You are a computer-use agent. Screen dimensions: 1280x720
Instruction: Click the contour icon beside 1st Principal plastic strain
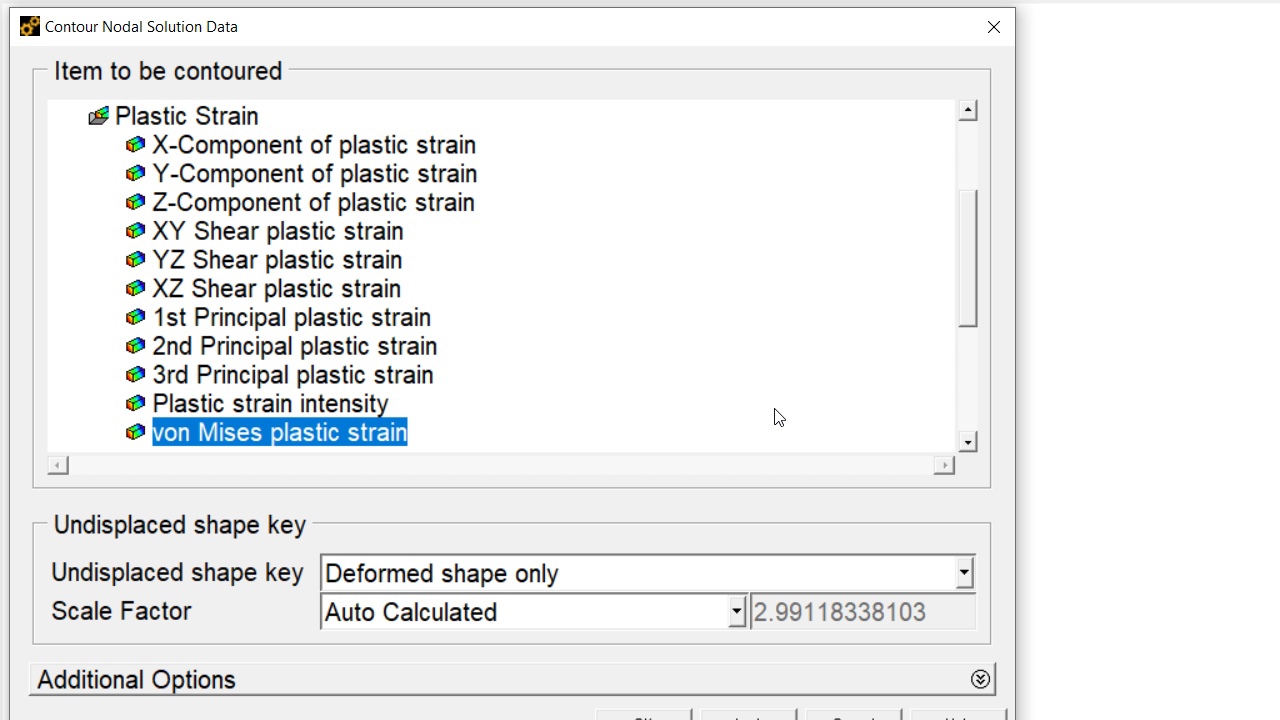[135, 318]
